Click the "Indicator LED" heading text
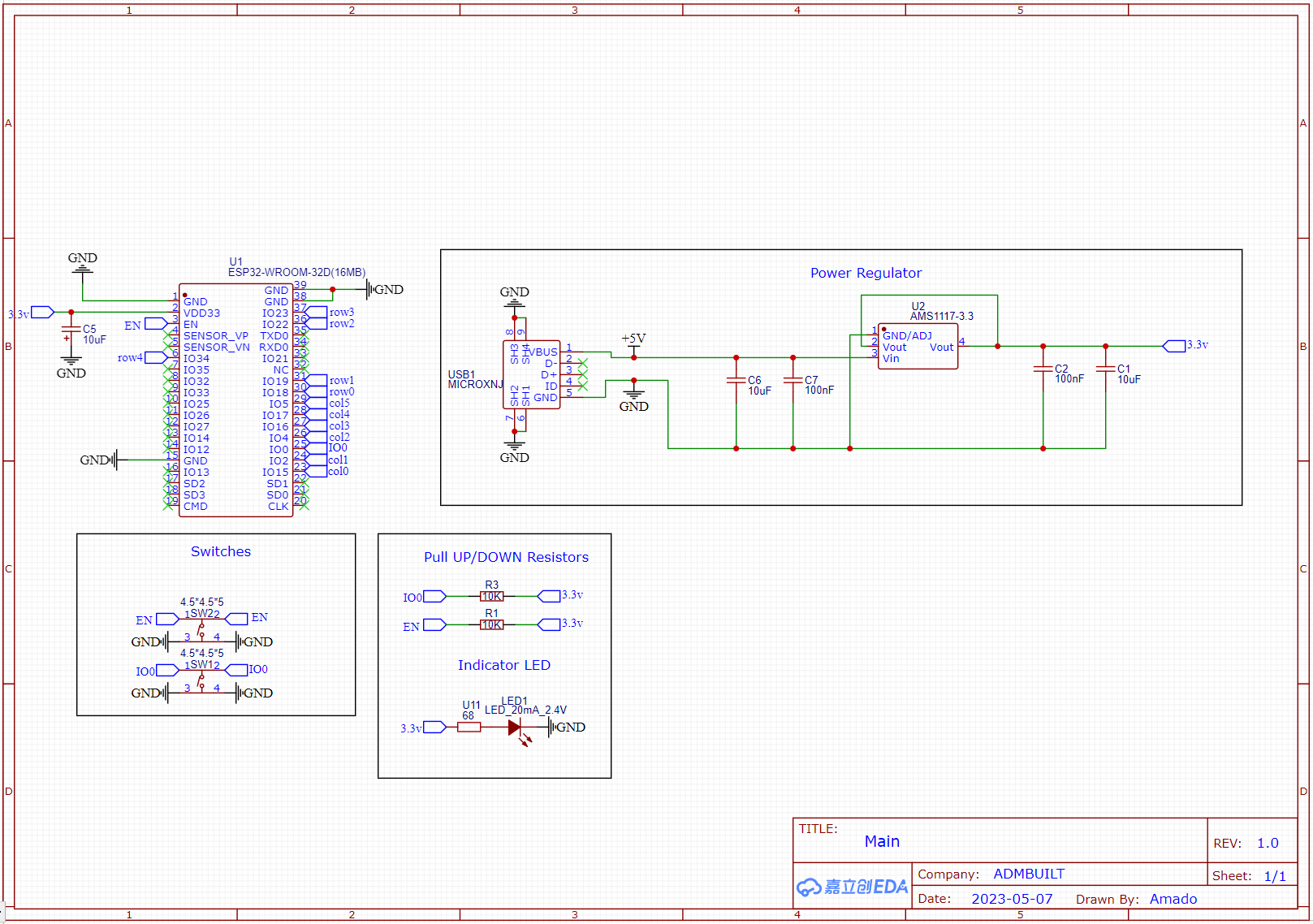 [x=503, y=666]
